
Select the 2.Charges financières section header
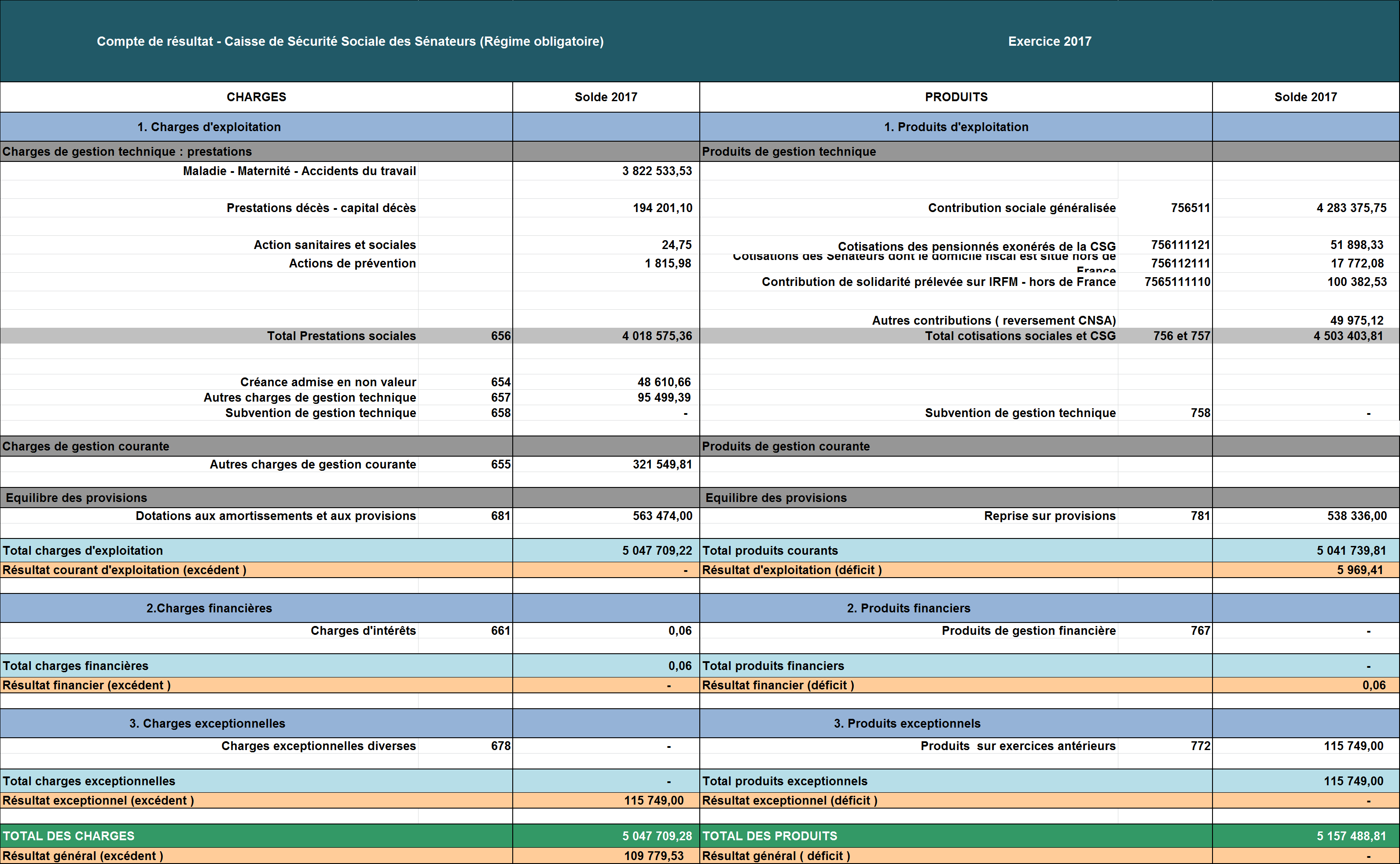pos(209,608)
